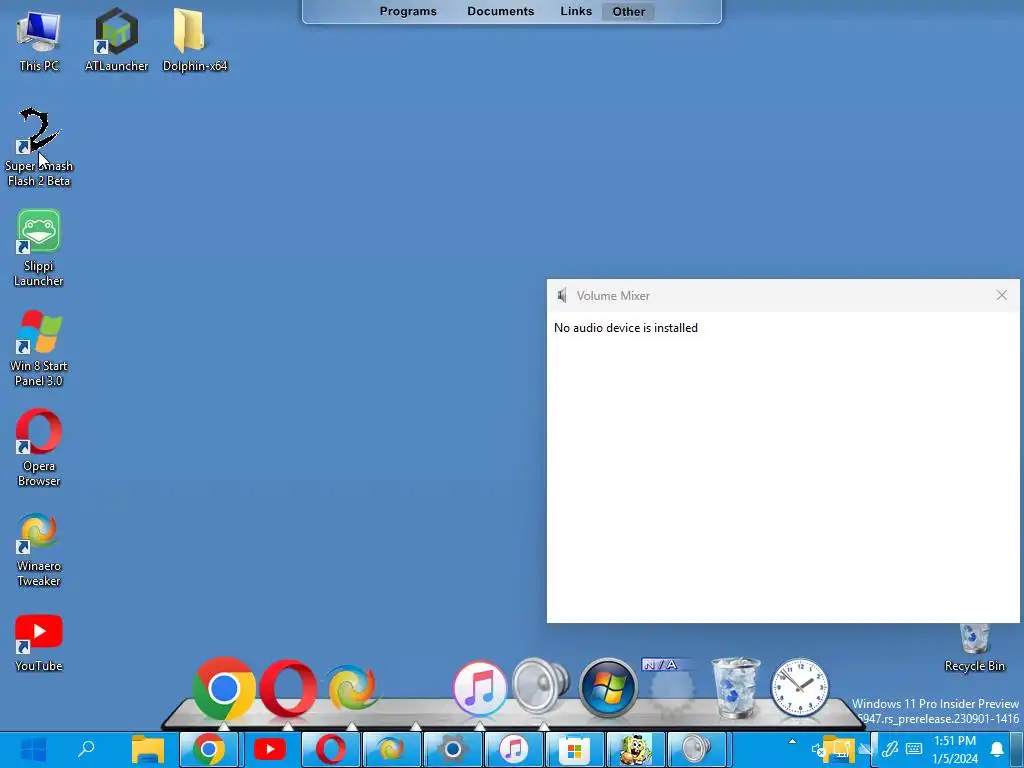Viewport: 1024px width, 768px height.
Task: Switch to Volume Mixer taskbar button
Action: coord(697,749)
